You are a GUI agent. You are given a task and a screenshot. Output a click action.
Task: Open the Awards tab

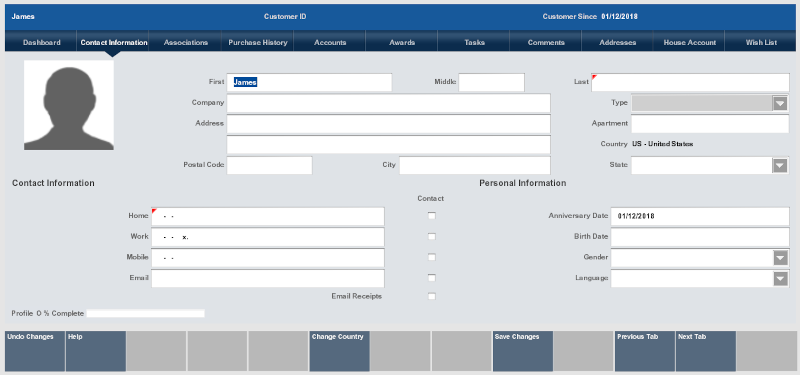[402, 42]
